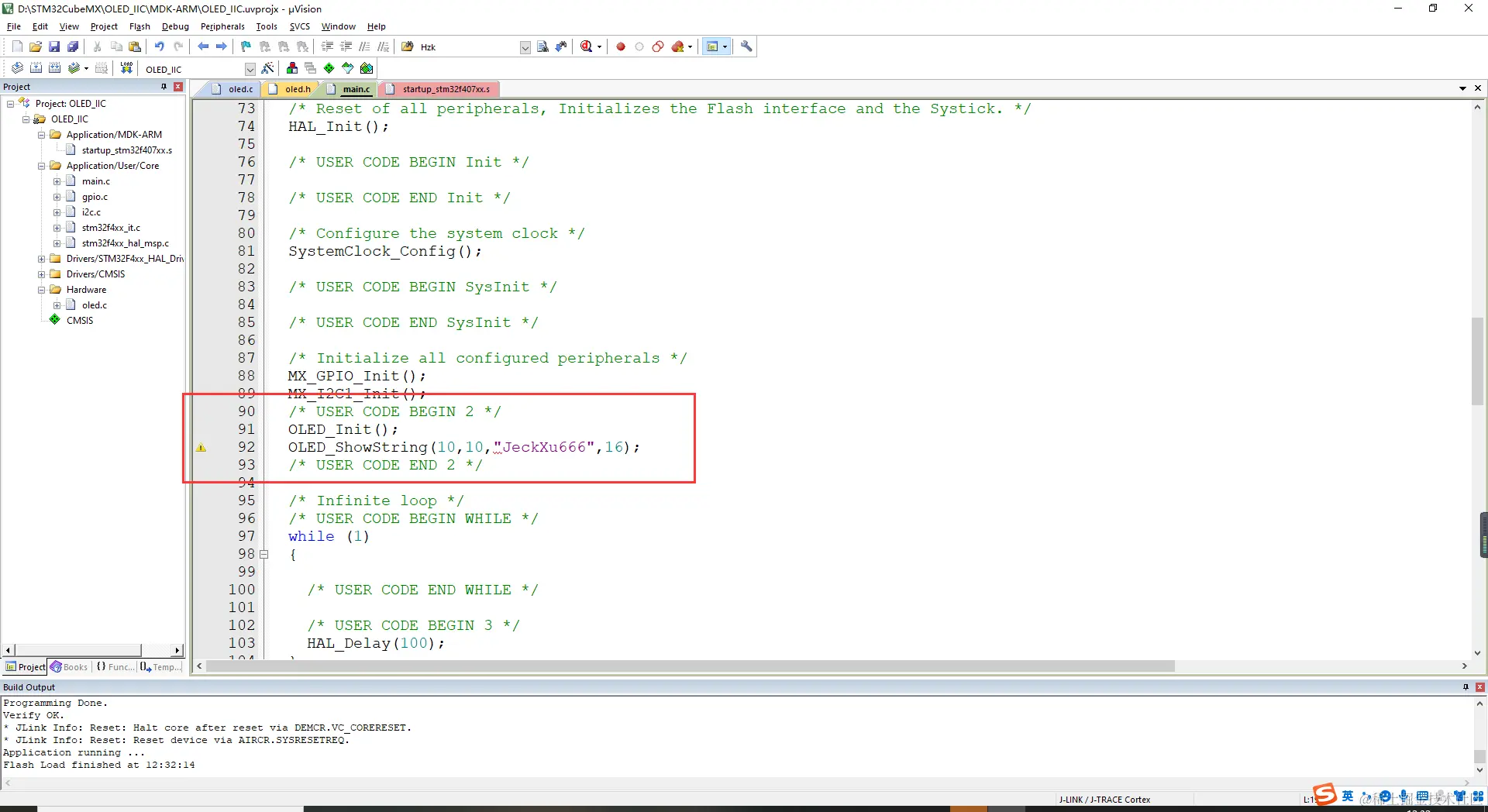This screenshot has height=812, width=1488.
Task: Download code to flash with LOAD
Action: click(x=126, y=68)
